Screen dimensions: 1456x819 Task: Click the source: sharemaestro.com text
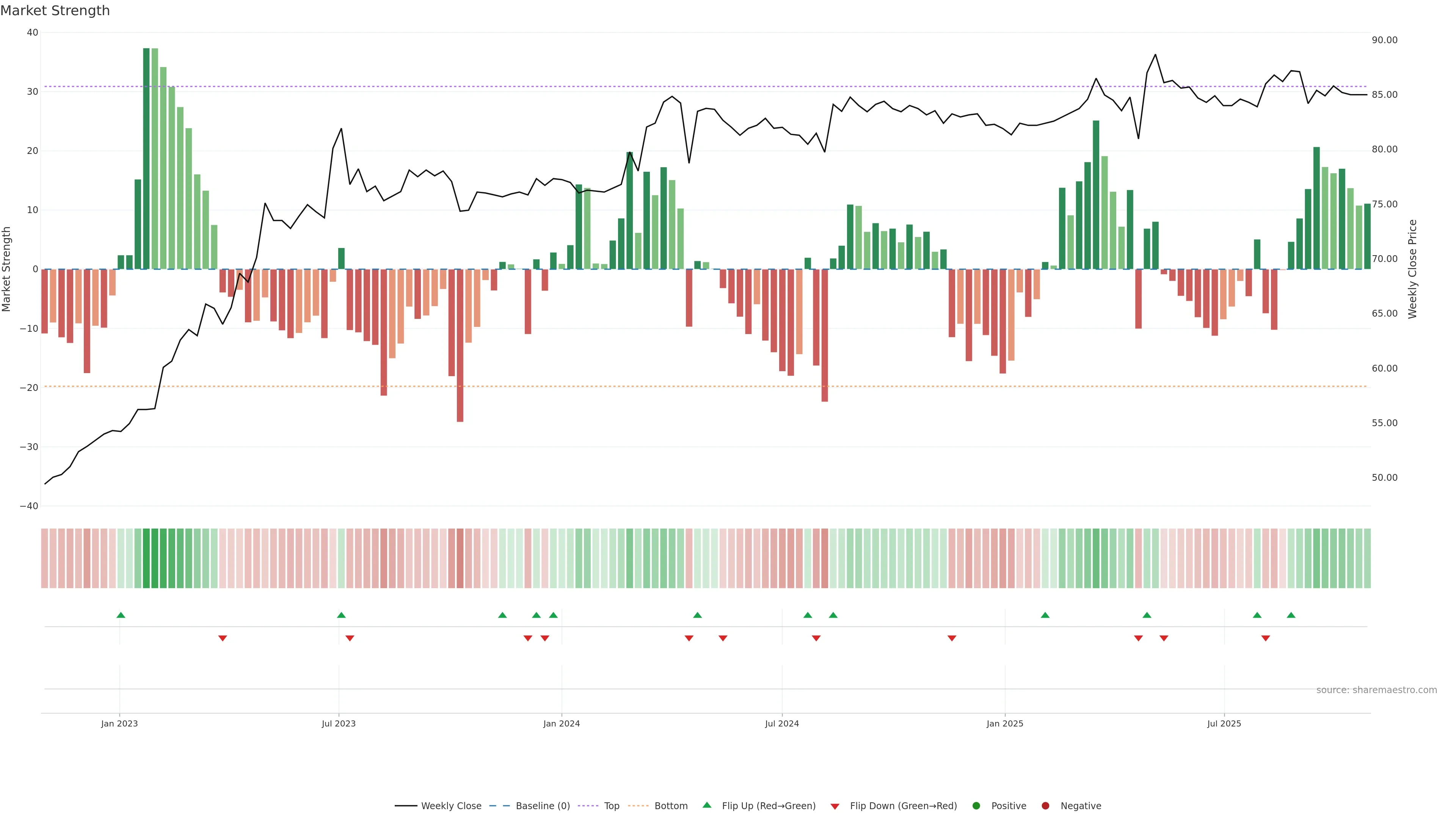coord(1376,690)
